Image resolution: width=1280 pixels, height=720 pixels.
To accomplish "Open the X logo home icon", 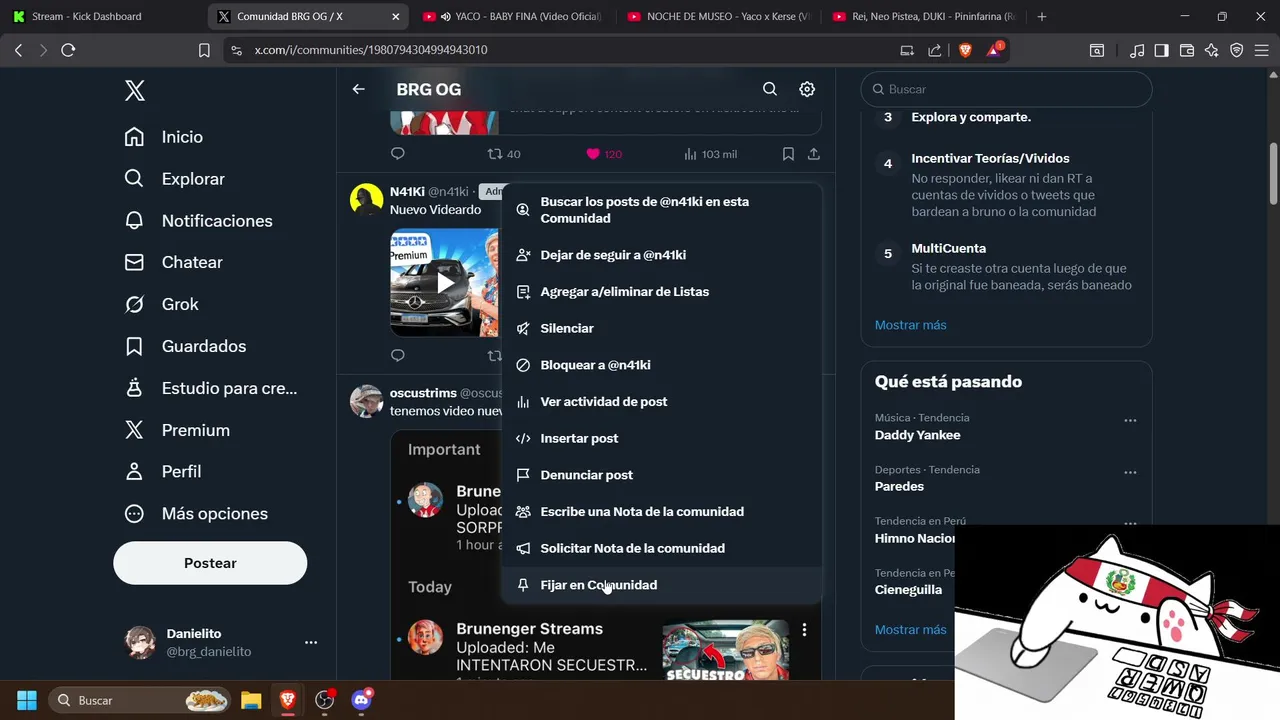I will (x=135, y=91).
